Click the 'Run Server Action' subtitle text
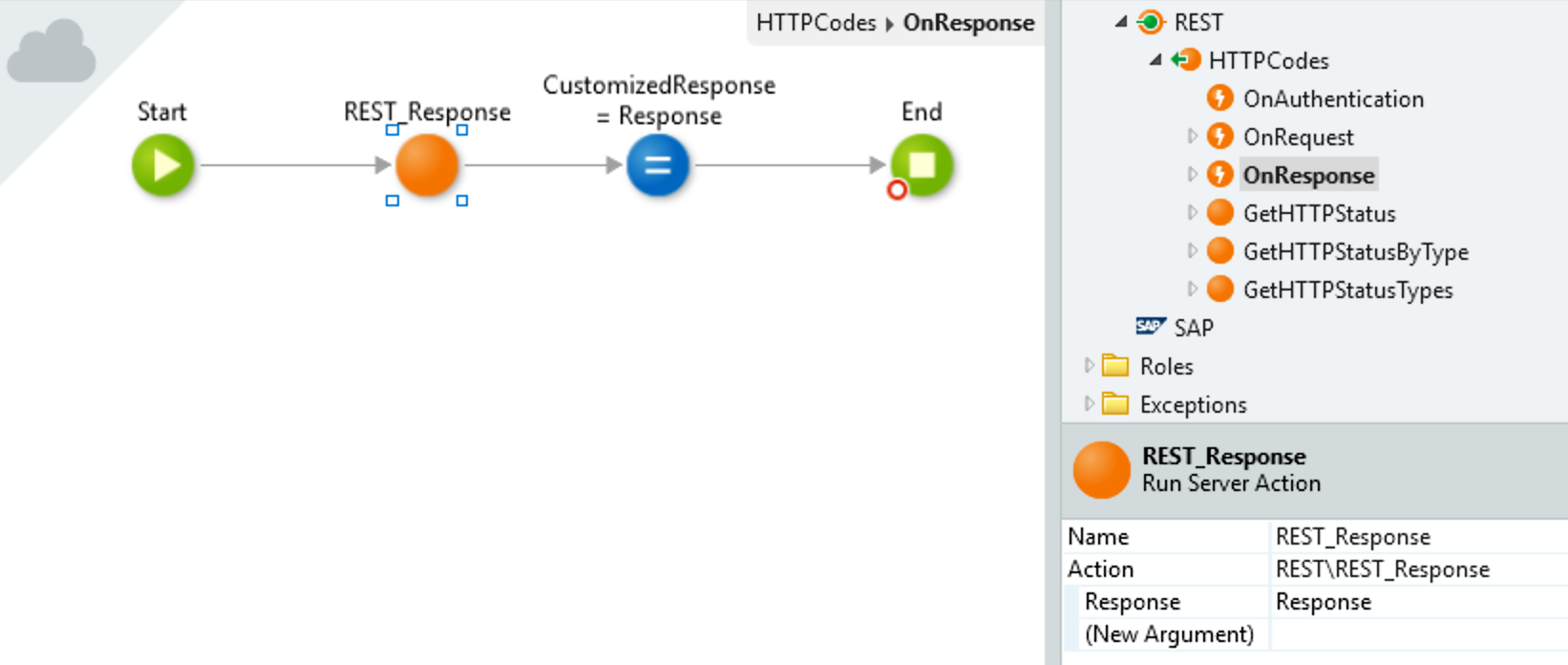Viewport: 1568px width, 665px height. (x=1231, y=483)
